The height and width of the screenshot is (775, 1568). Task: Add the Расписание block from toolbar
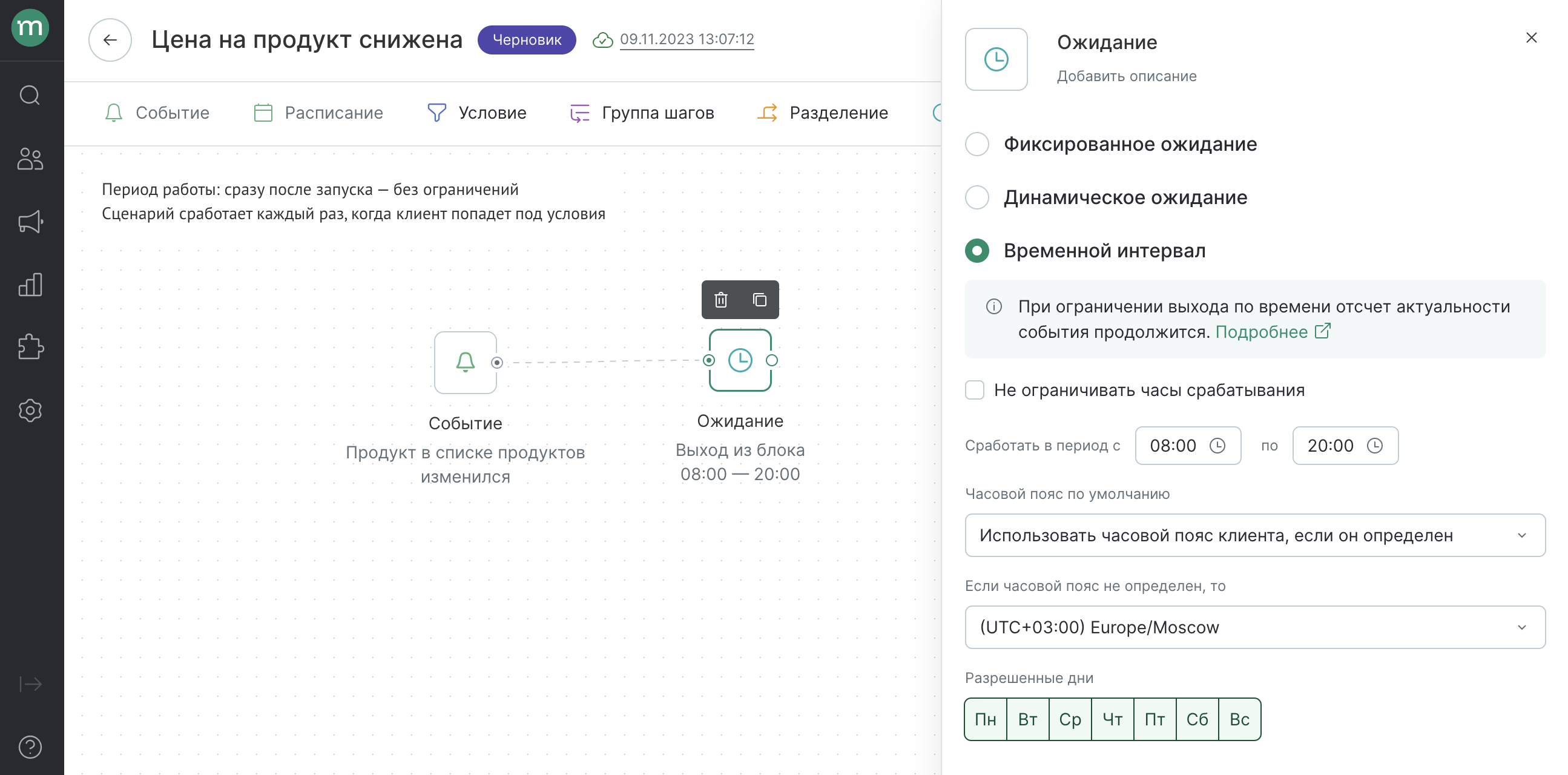318,113
